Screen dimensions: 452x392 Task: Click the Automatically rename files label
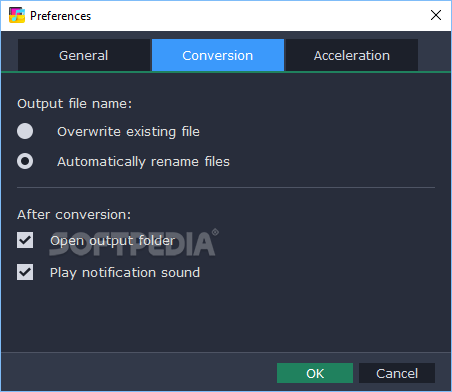click(143, 162)
